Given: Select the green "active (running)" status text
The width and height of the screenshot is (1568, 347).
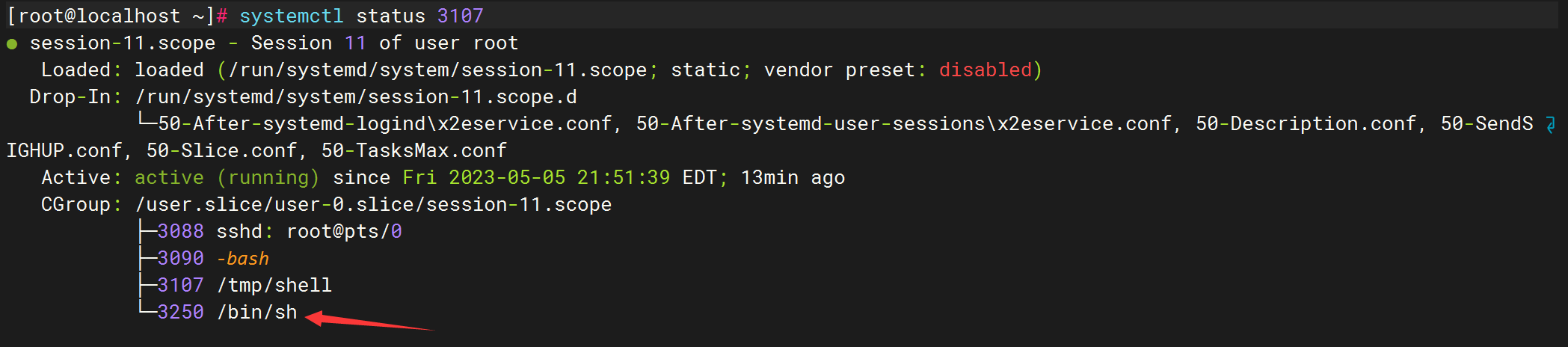Looking at the screenshot, I should coord(227,177).
